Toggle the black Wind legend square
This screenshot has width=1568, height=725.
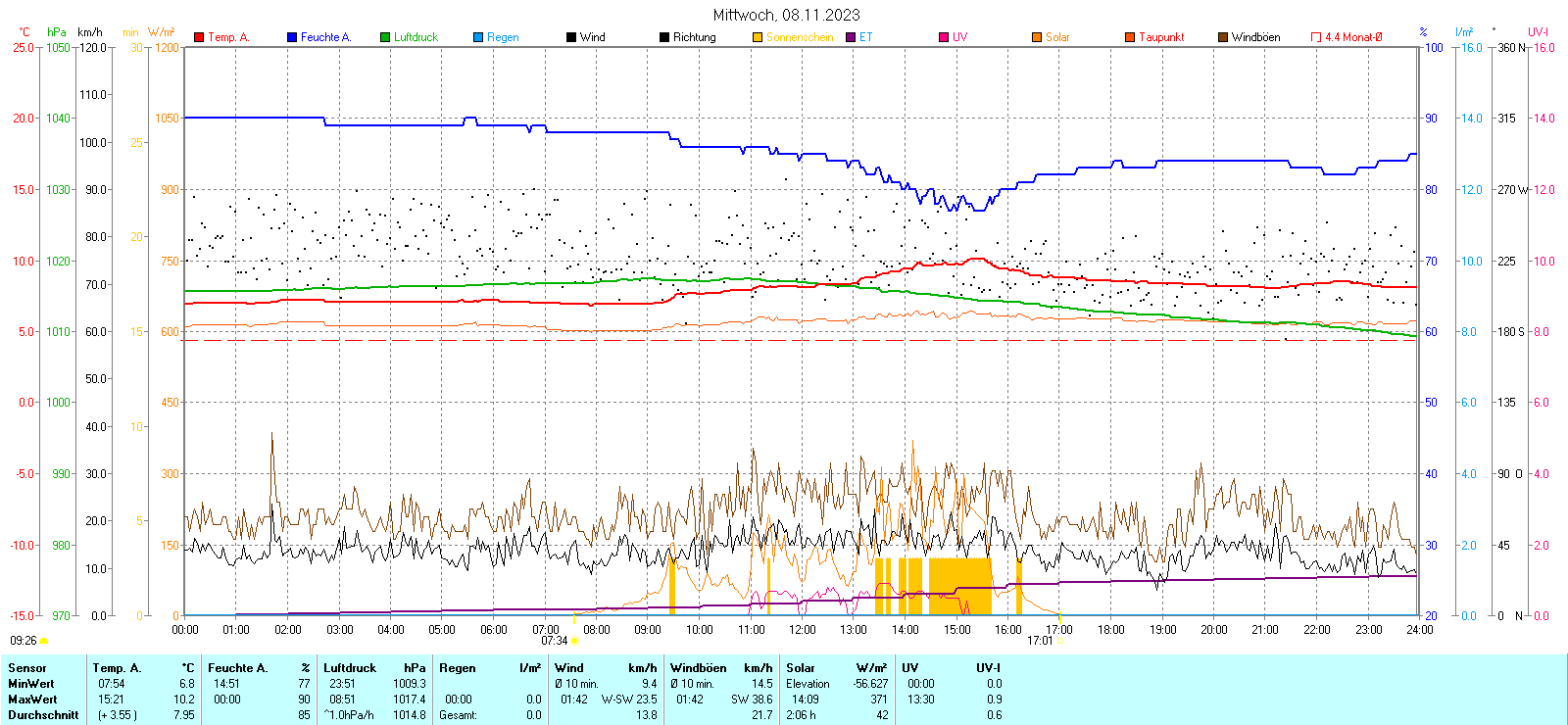click(571, 37)
